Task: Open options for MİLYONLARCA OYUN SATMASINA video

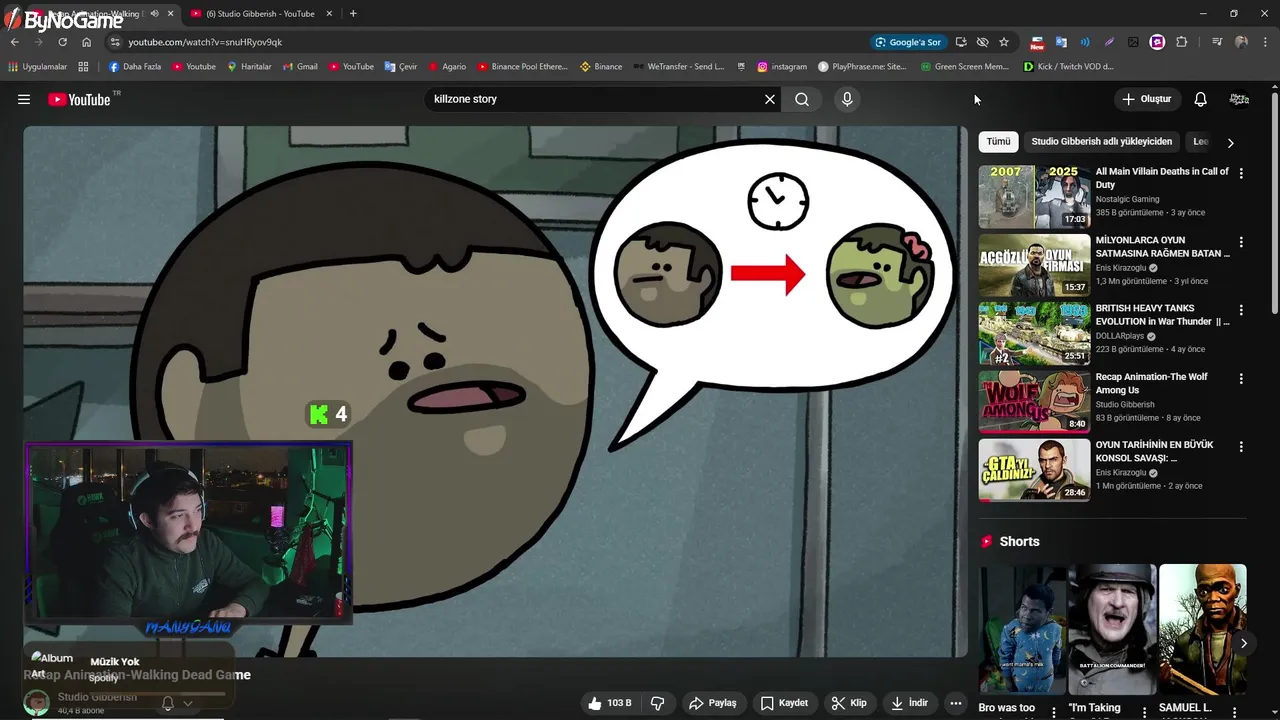Action: coord(1241,242)
